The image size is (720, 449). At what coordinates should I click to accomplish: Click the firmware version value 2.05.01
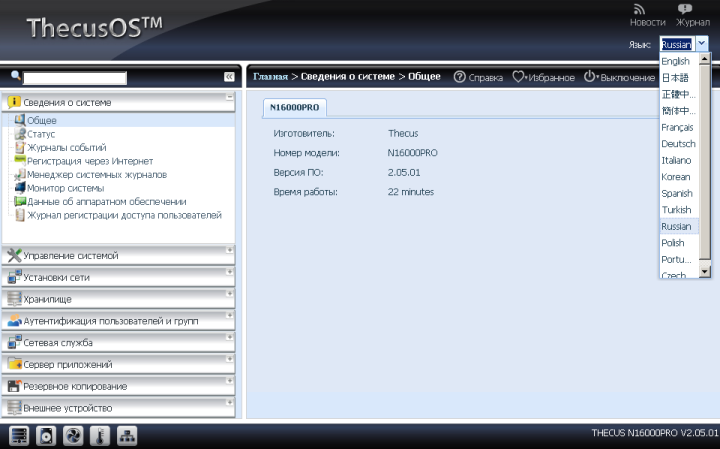coord(404,173)
